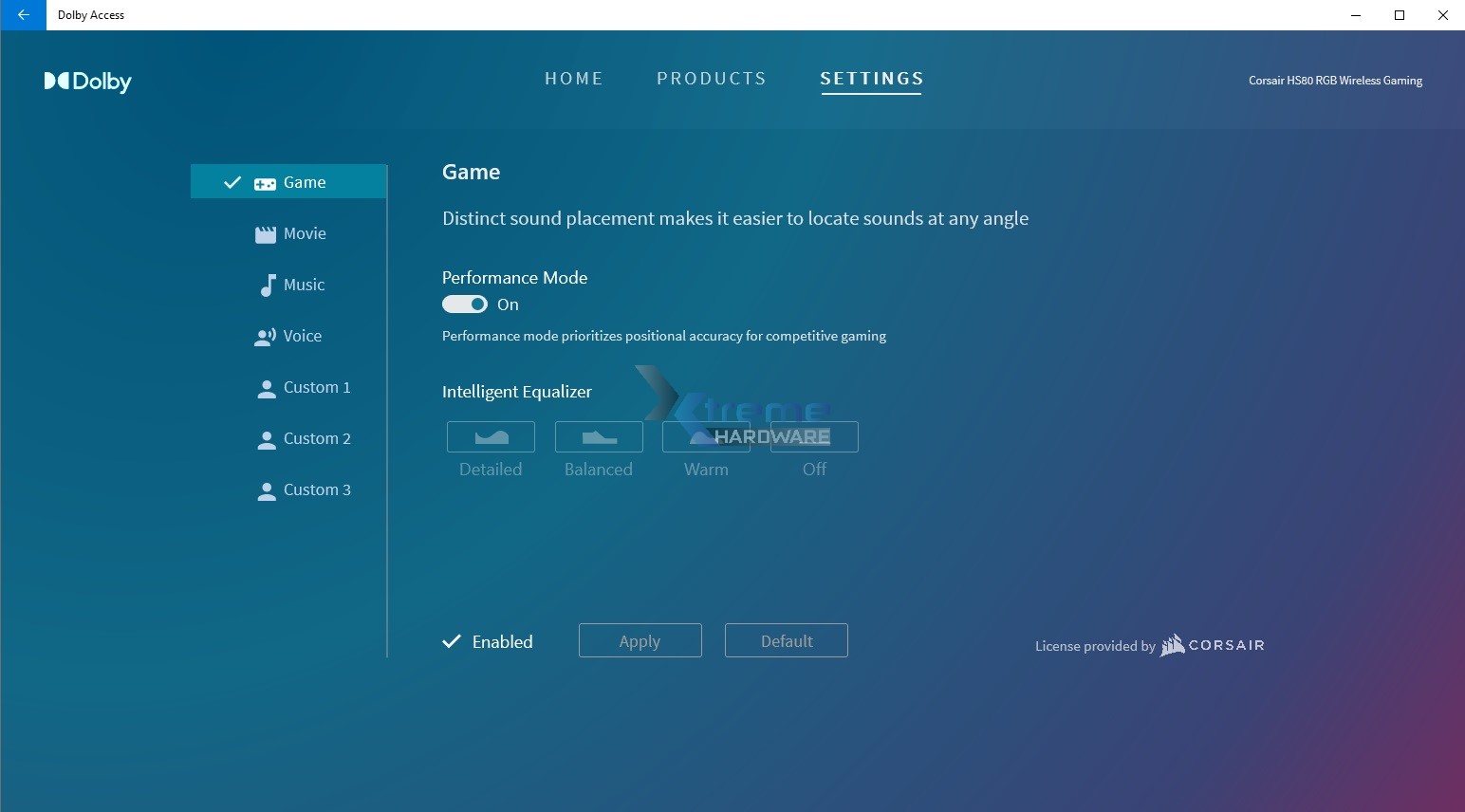This screenshot has width=1465, height=812.
Task: Click the Corsair HS80 RGB Wireless device name
Action: [x=1335, y=81]
